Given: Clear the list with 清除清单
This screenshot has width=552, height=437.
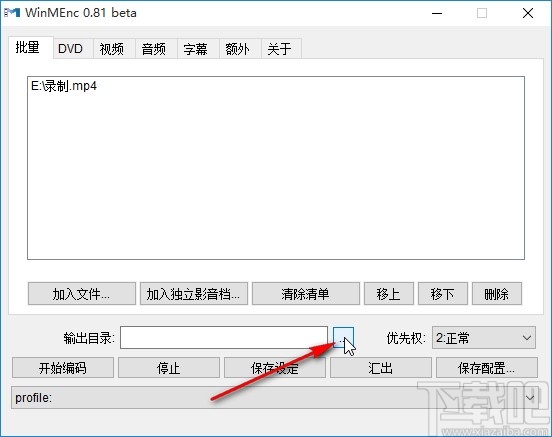Looking at the screenshot, I should [x=306, y=293].
